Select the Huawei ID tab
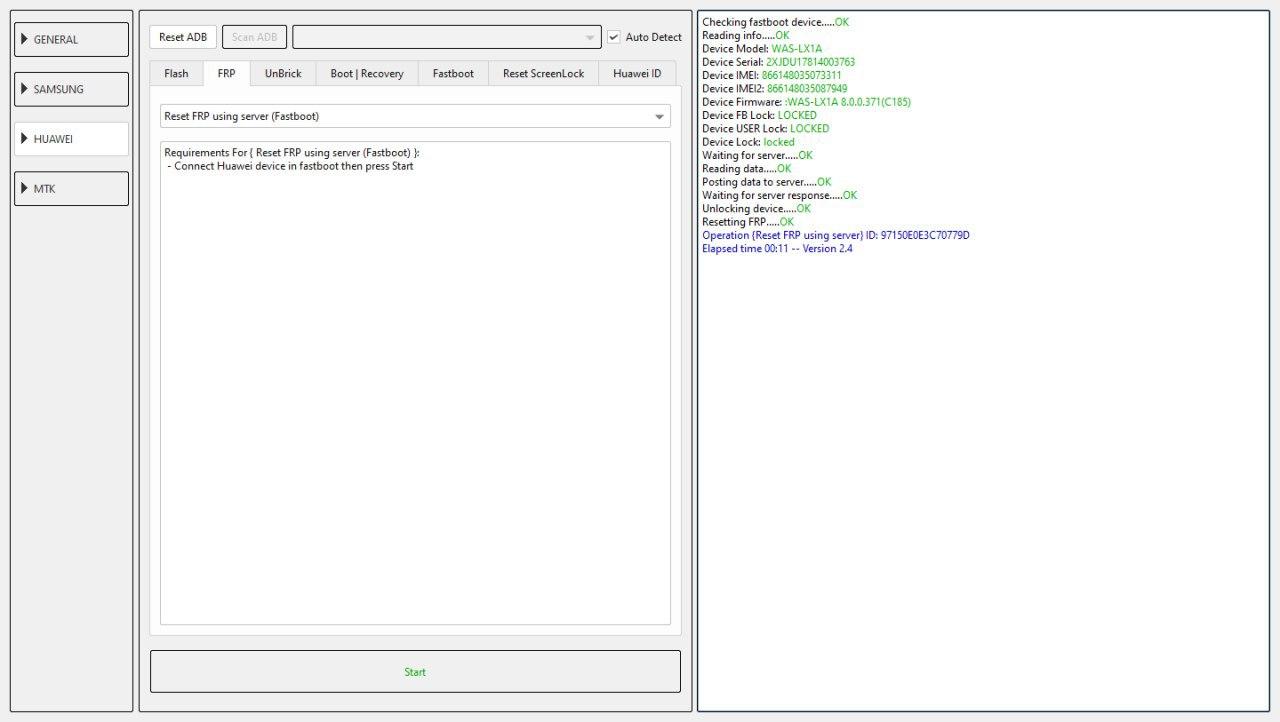The height and width of the screenshot is (722, 1280). pyautogui.click(x=637, y=73)
